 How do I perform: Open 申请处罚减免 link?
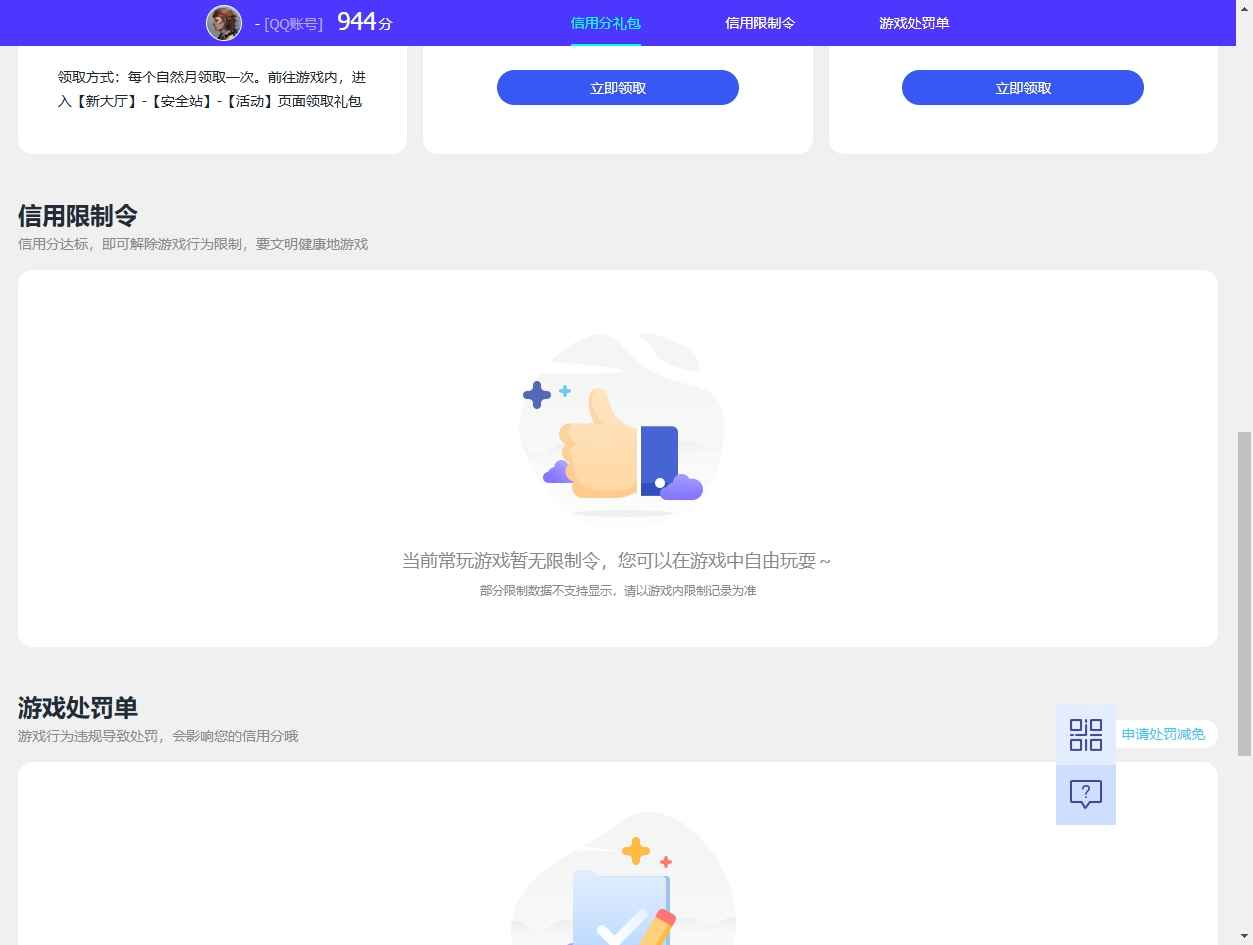click(x=1163, y=734)
